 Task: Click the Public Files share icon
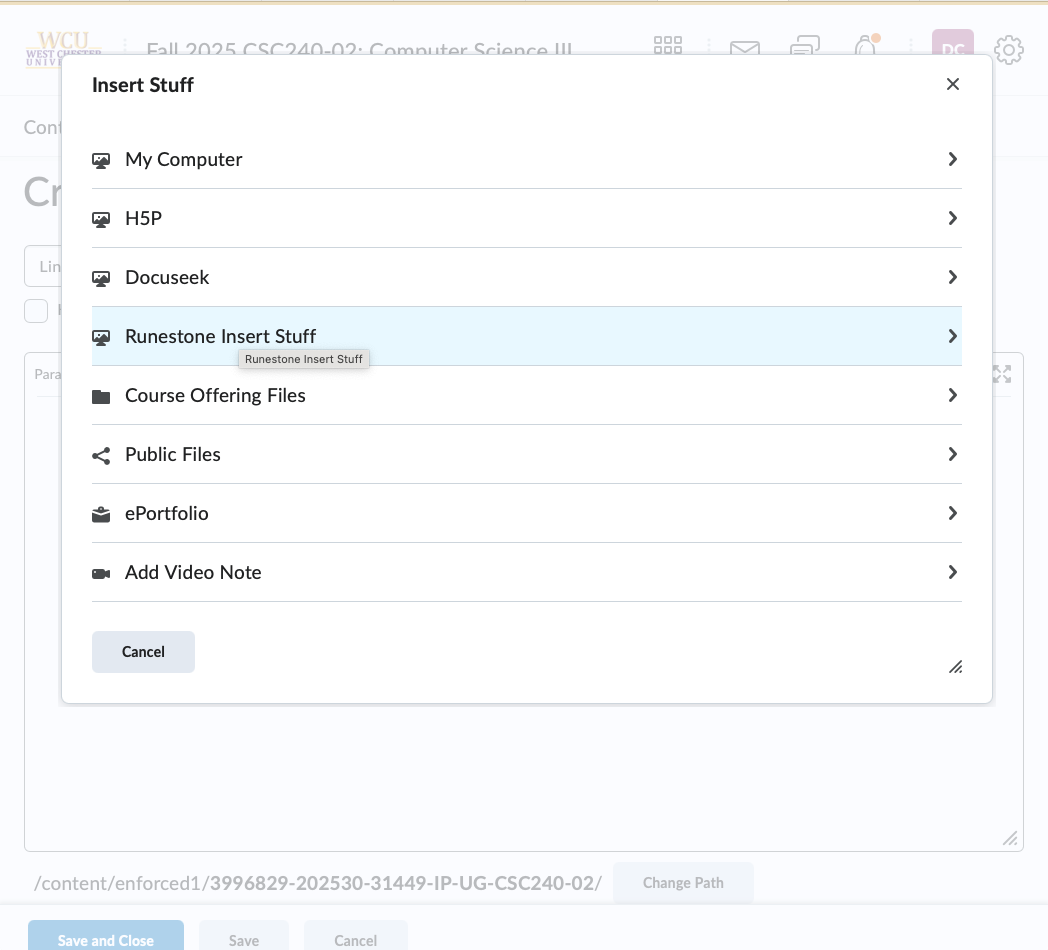[101, 455]
